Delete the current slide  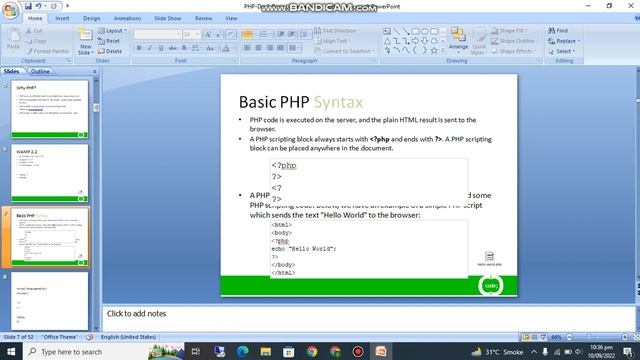coord(110,51)
